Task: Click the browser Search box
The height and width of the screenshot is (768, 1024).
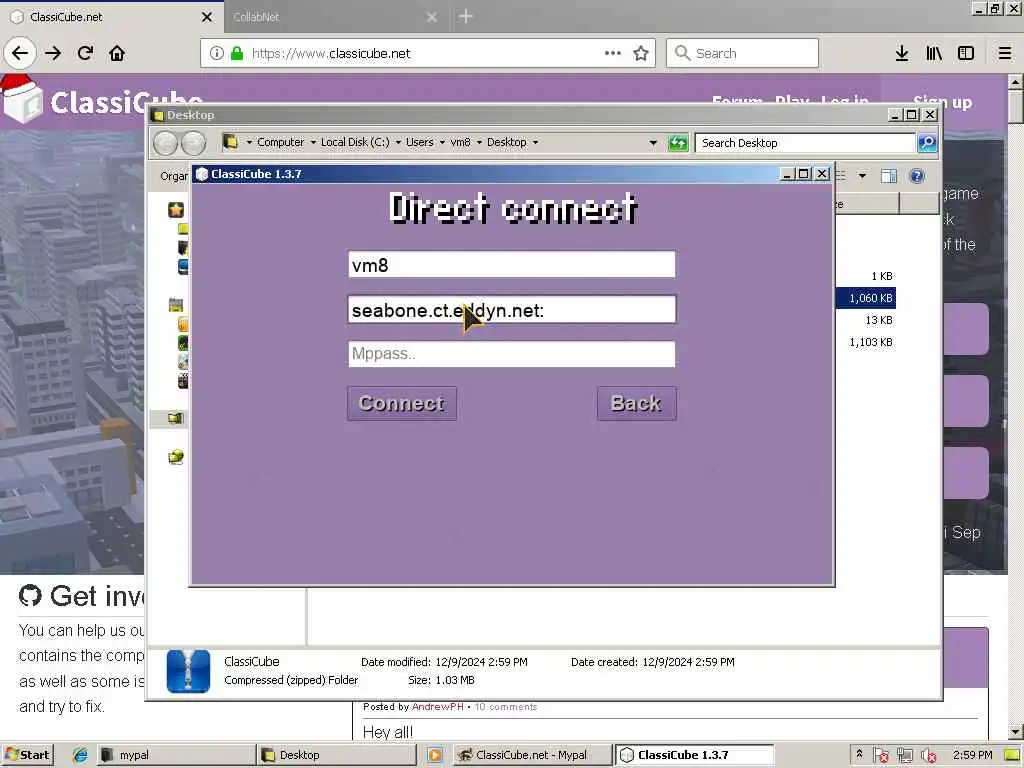Action: (x=742, y=53)
